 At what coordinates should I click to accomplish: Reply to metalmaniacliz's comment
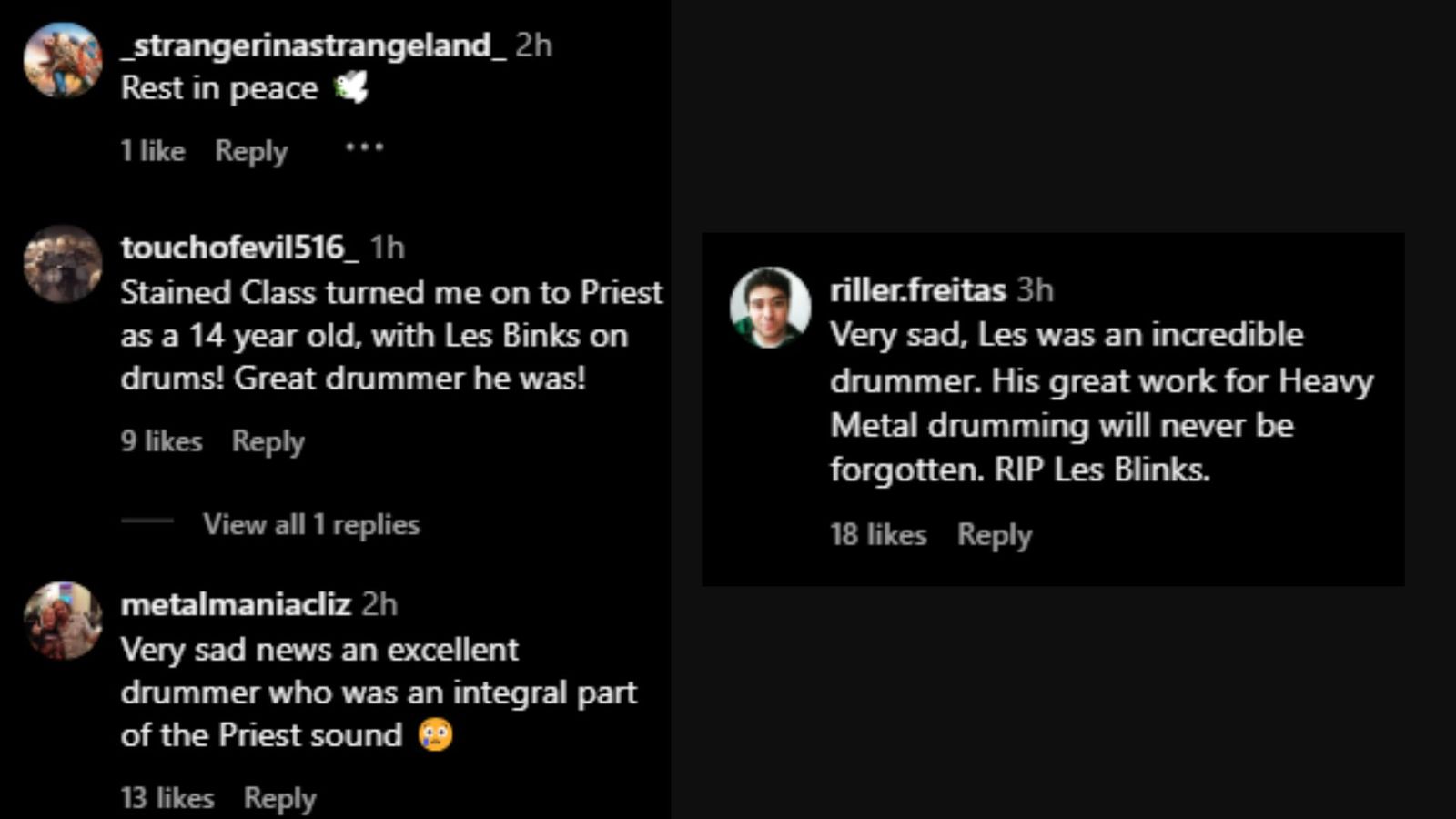pos(280,798)
